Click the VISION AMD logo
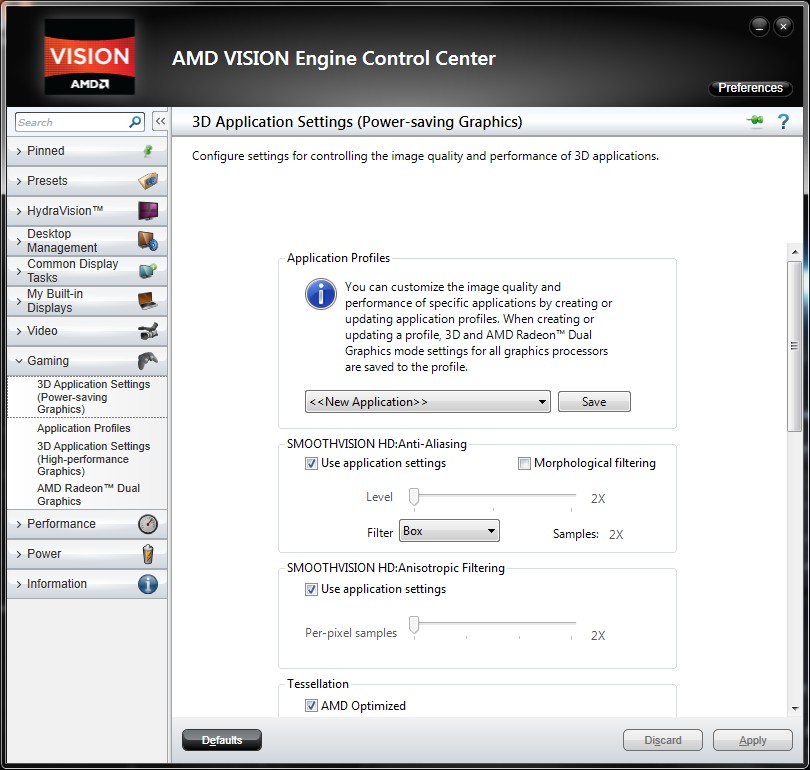Image resolution: width=810 pixels, height=770 pixels. point(89,57)
